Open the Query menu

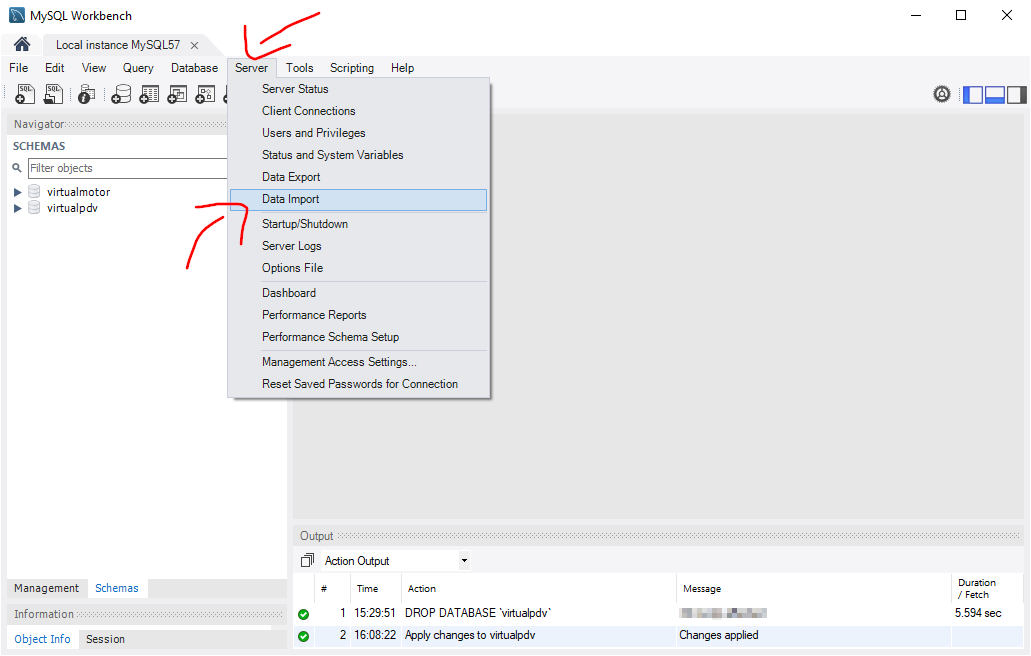138,68
